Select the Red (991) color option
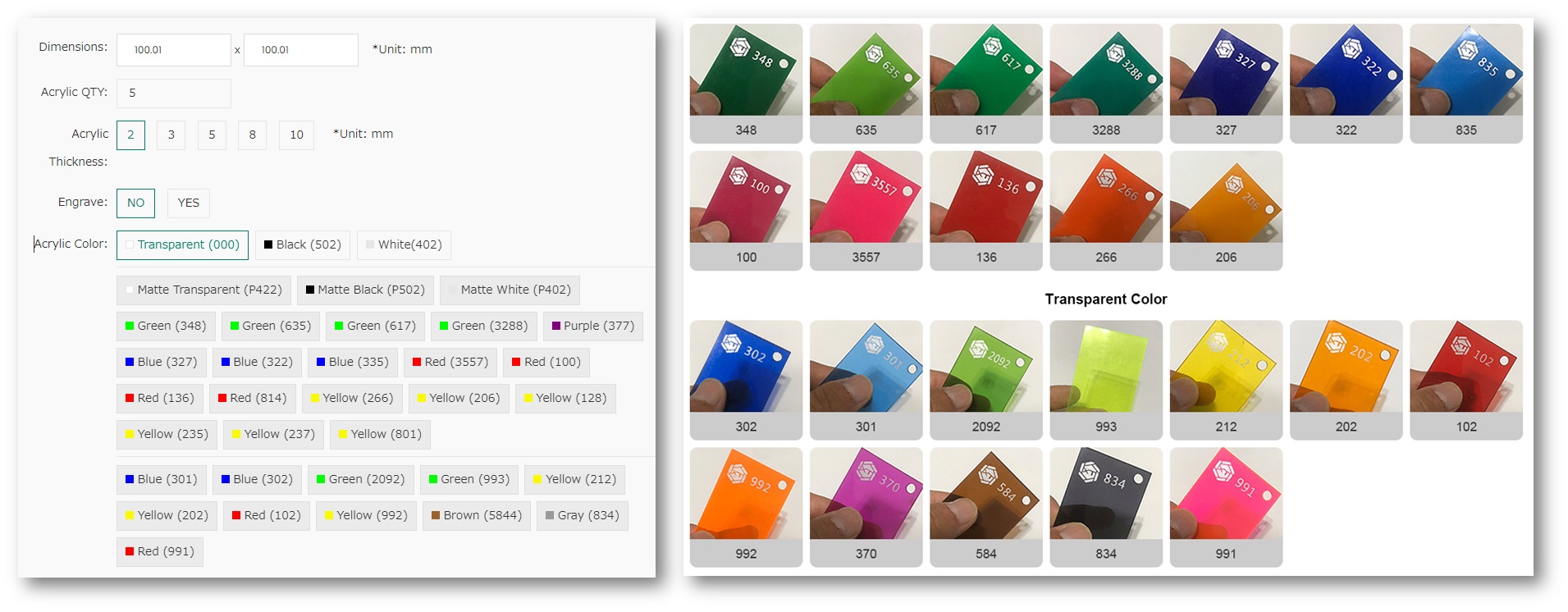This screenshot has height=612, width=1568. pyautogui.click(x=160, y=552)
